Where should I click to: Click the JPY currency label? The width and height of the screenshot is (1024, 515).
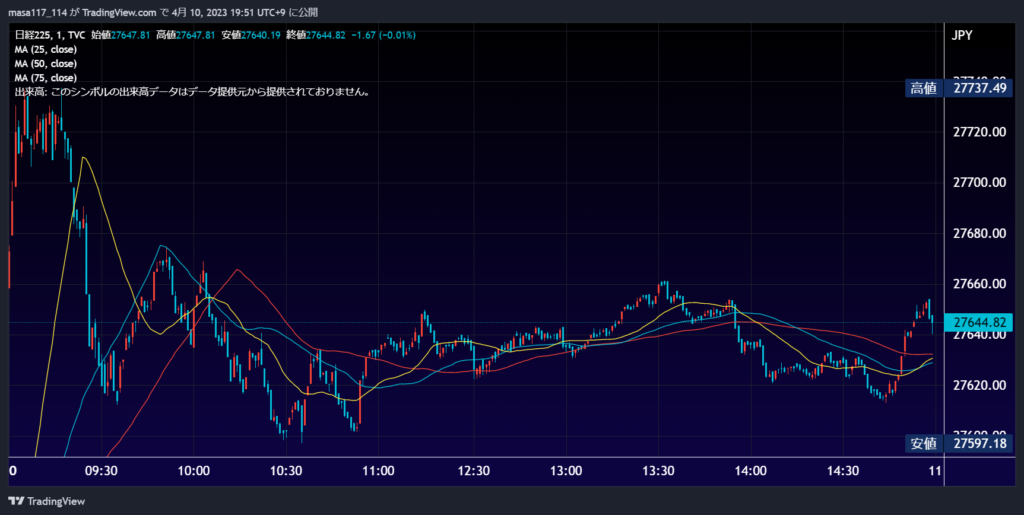coord(963,35)
